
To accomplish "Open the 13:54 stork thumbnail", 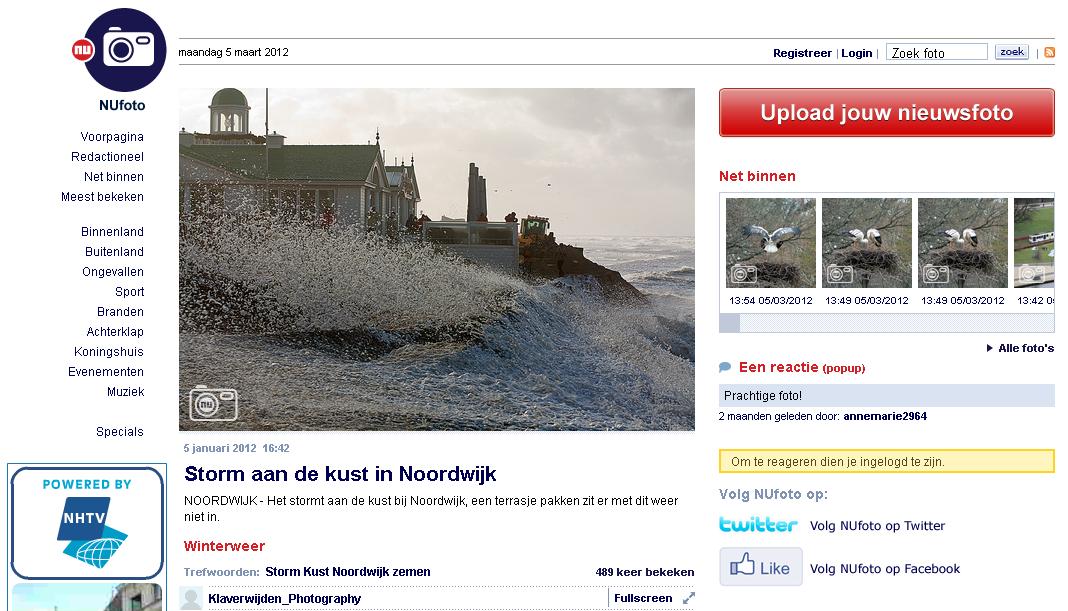I will [x=770, y=242].
